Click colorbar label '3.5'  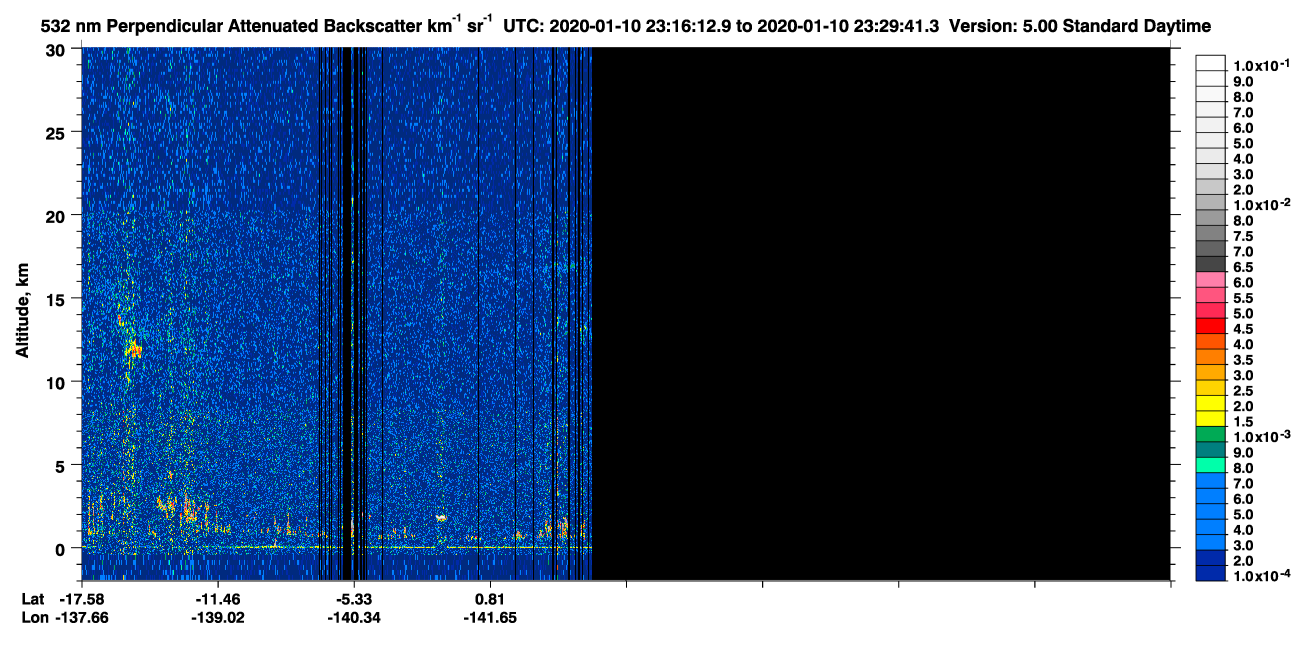coord(1244,359)
